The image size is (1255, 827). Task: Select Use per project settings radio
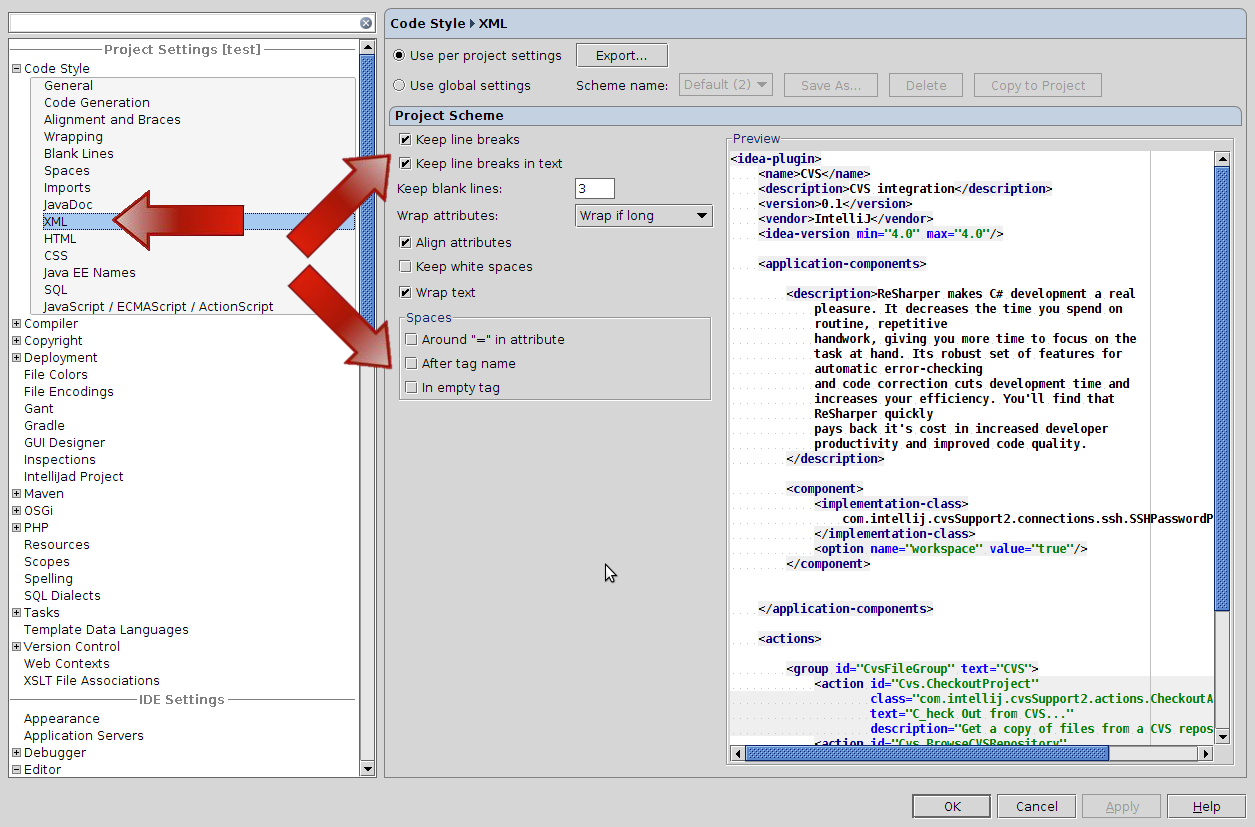[x=400, y=56]
